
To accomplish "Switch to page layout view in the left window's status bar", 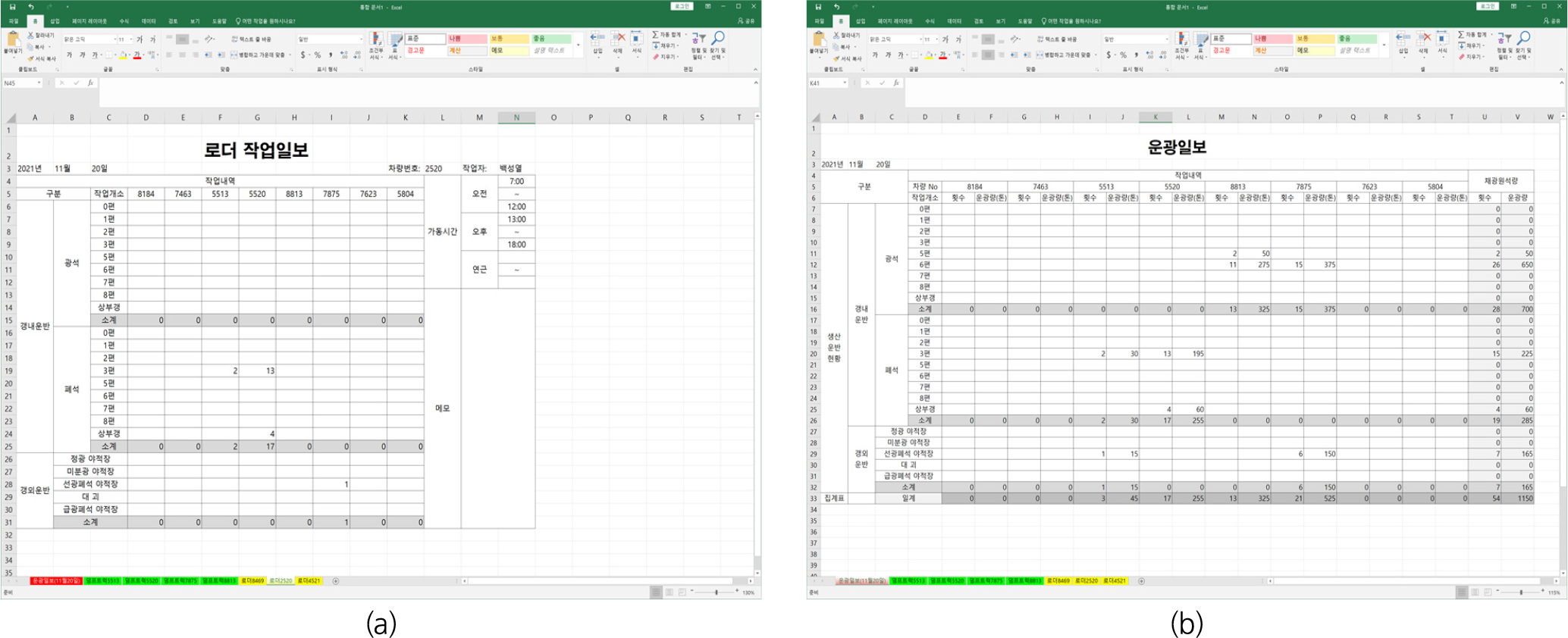I will click(x=670, y=593).
